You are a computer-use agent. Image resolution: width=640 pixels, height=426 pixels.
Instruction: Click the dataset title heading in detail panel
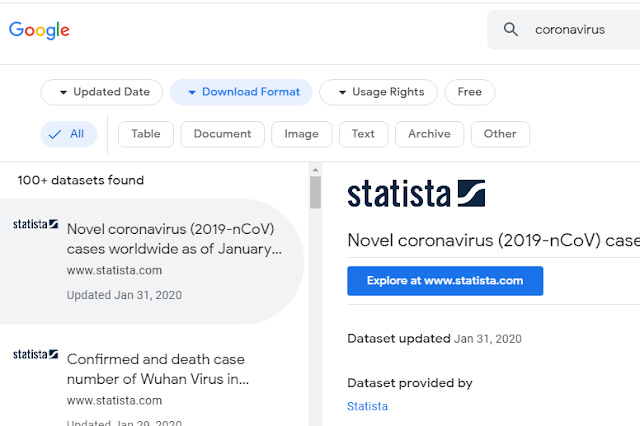pos(493,240)
